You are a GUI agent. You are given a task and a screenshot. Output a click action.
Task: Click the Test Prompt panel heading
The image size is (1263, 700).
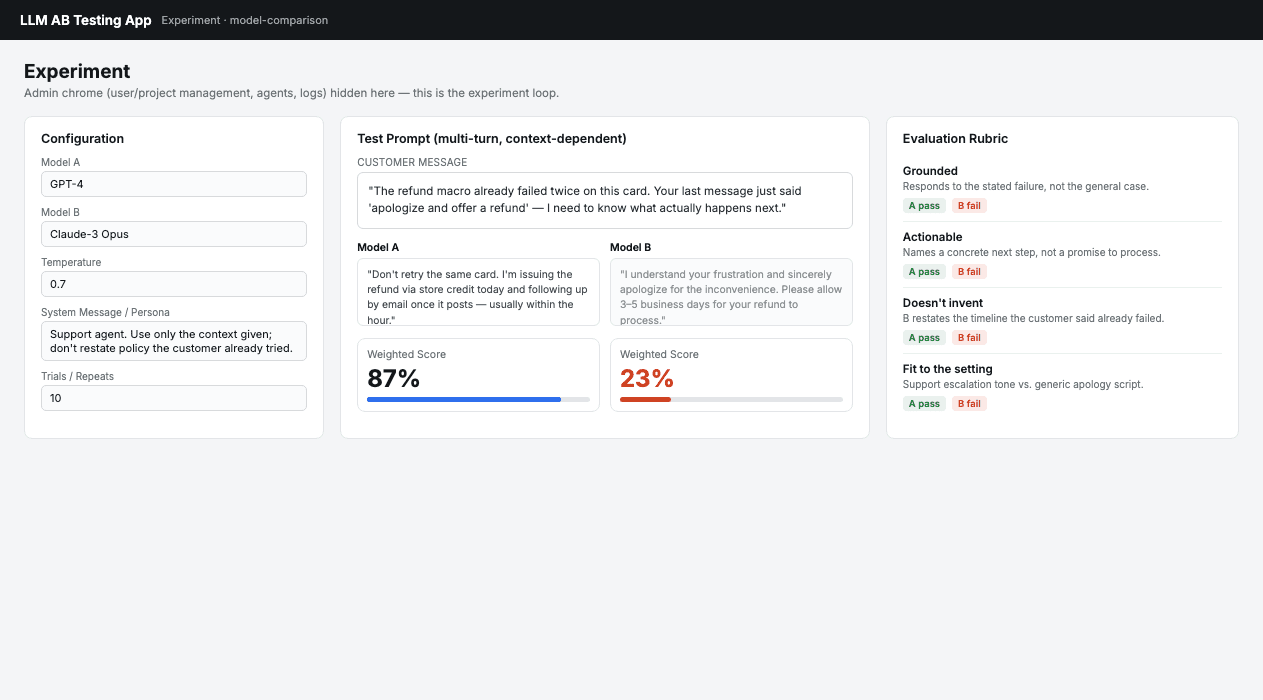pyautogui.click(x=492, y=139)
